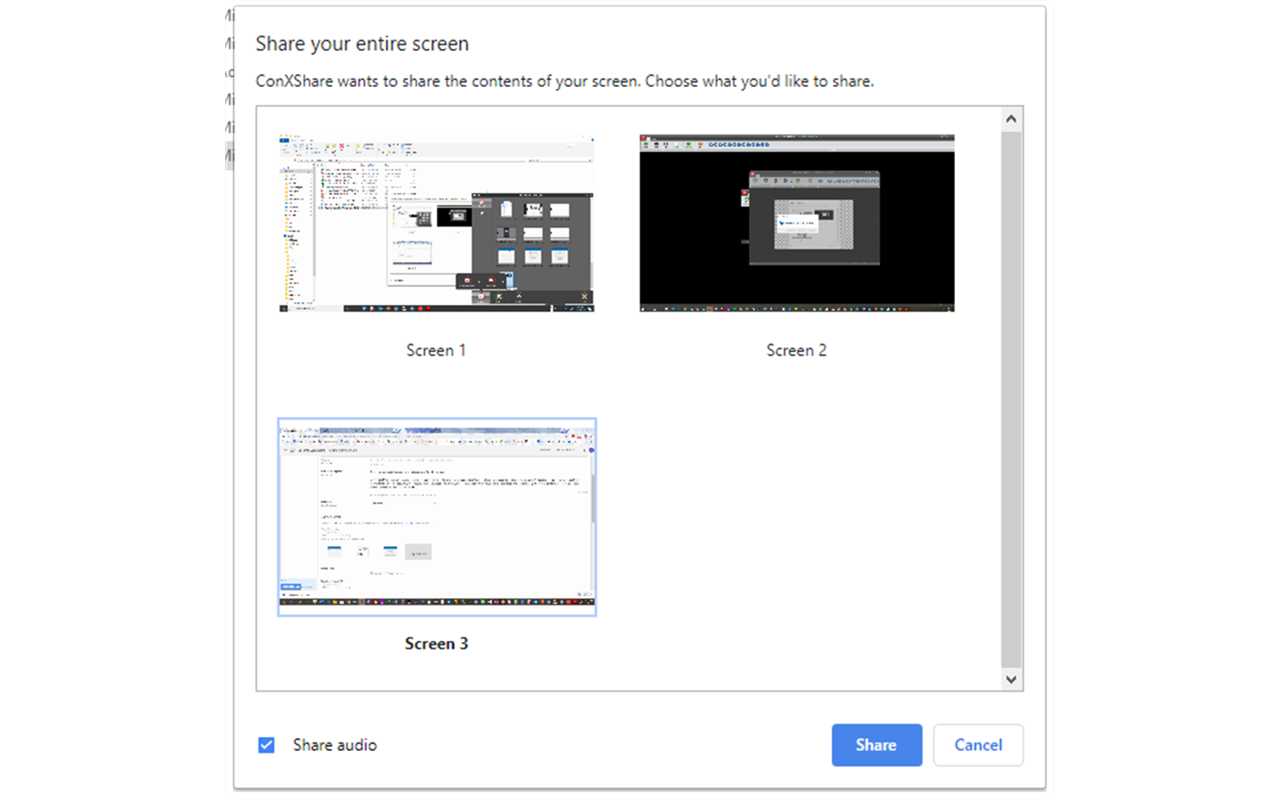Select the Screen 3 thumbnail
This screenshot has width=1280, height=800.
[436, 516]
